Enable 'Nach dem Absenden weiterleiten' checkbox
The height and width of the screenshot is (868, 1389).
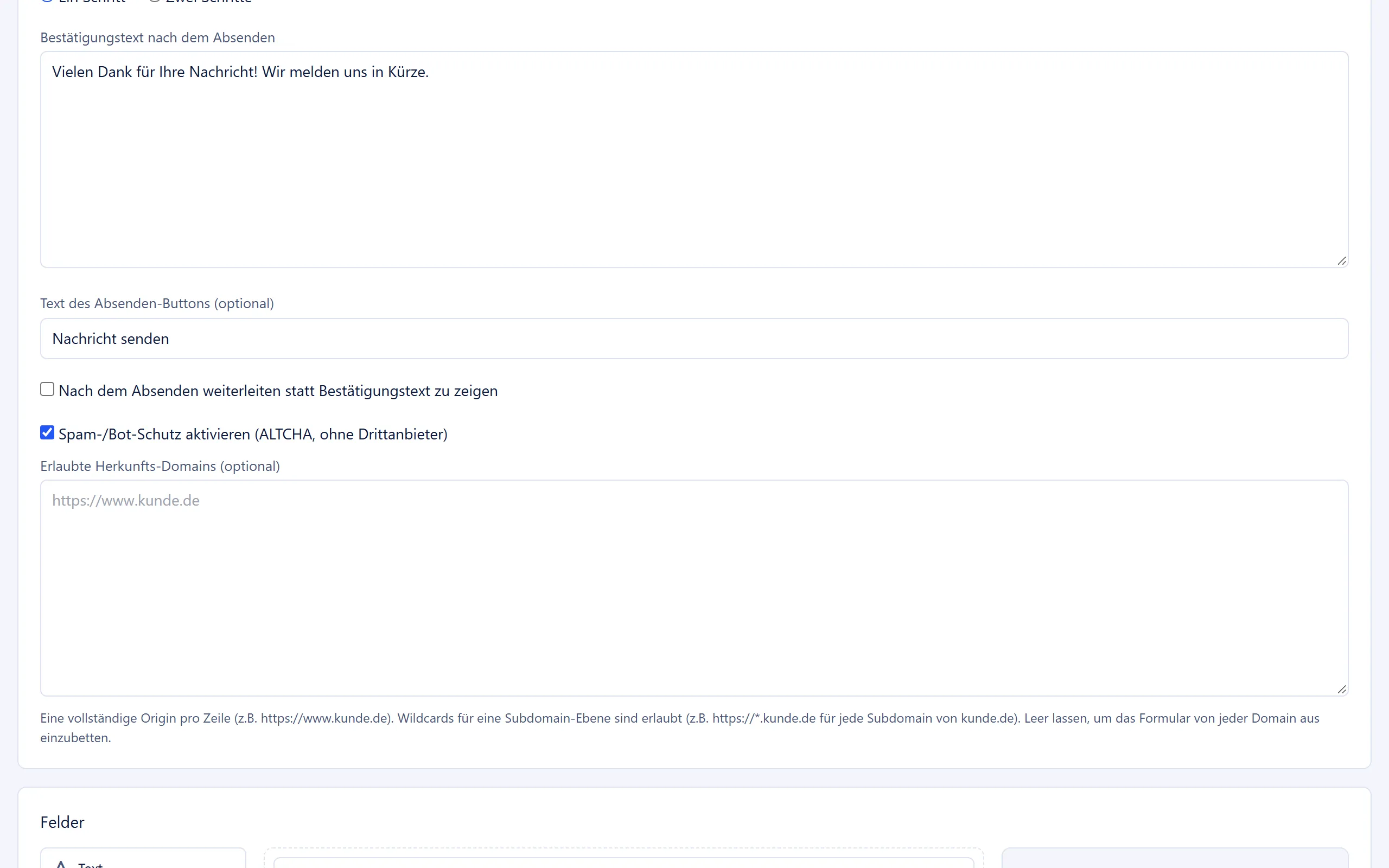[47, 389]
